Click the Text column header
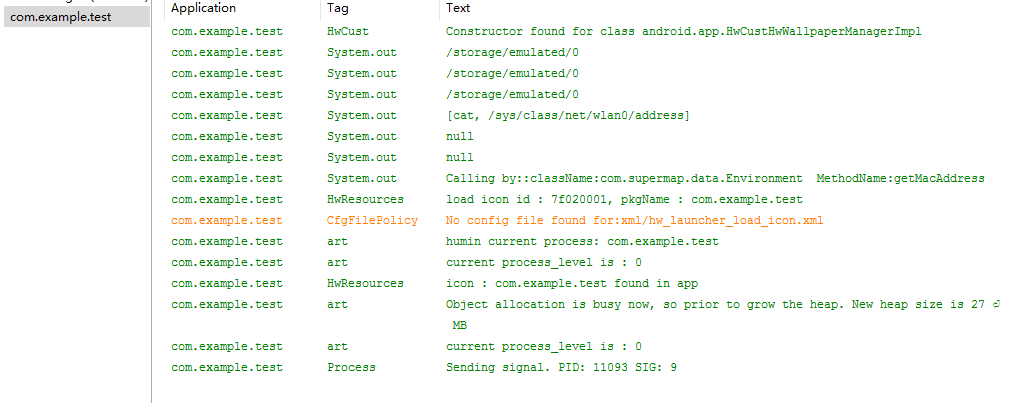 point(458,8)
